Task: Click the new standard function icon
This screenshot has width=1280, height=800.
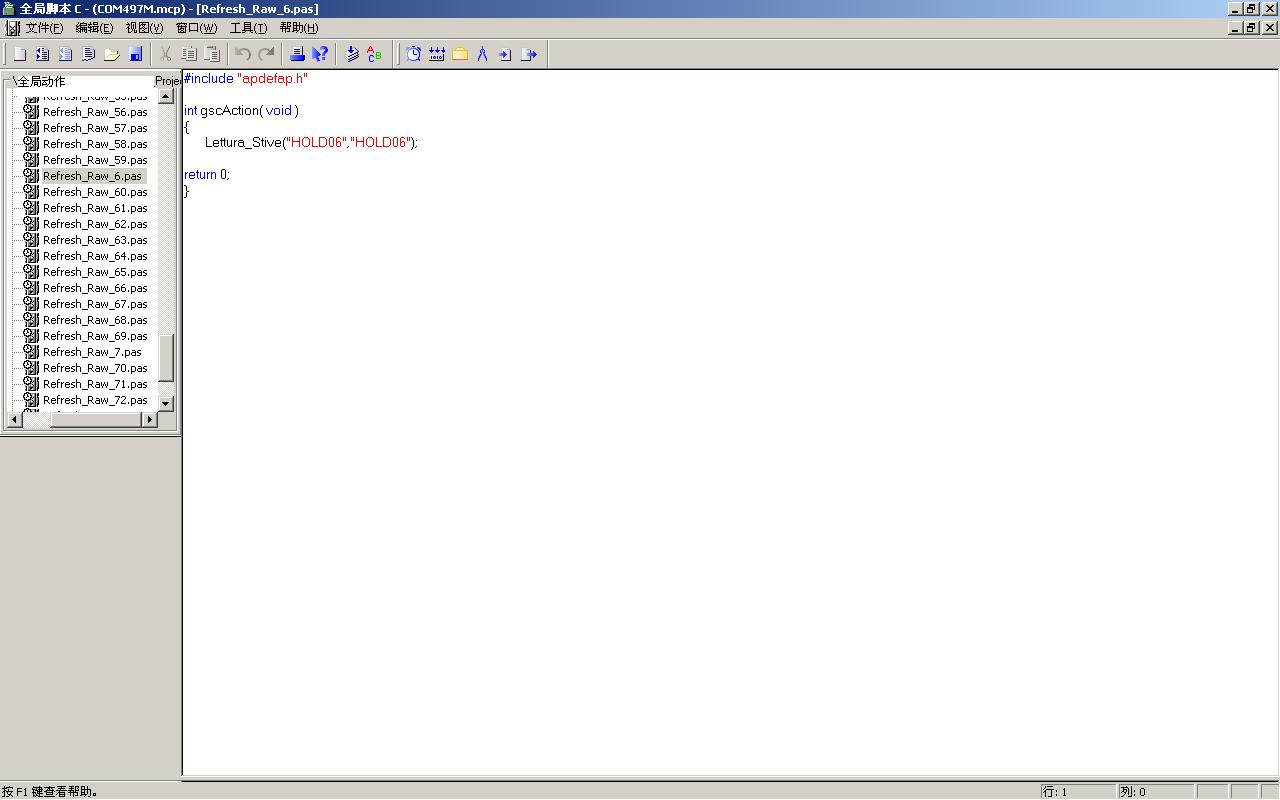Action: click(65, 54)
